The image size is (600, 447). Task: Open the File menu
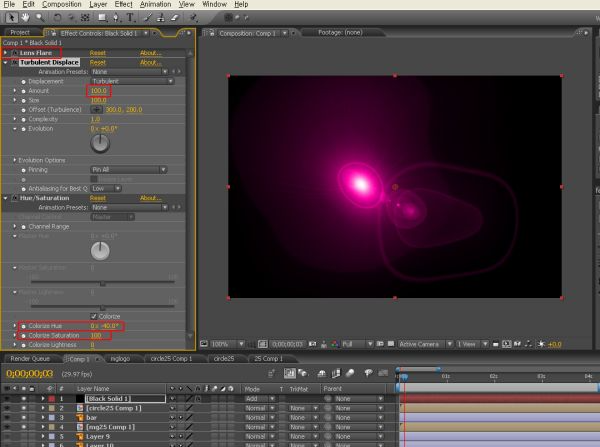coord(9,4)
